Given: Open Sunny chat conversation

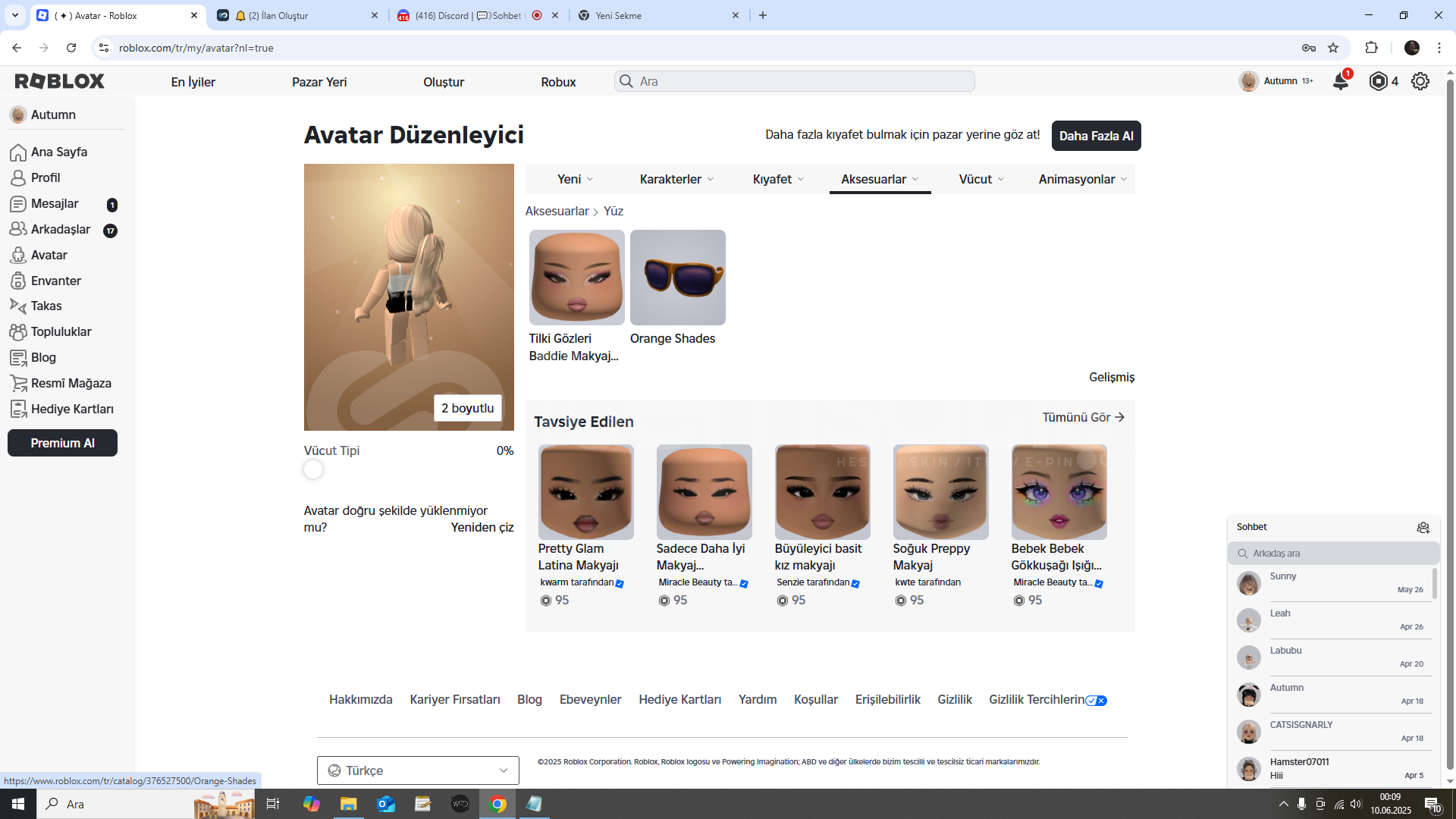Looking at the screenshot, I should click(1332, 583).
